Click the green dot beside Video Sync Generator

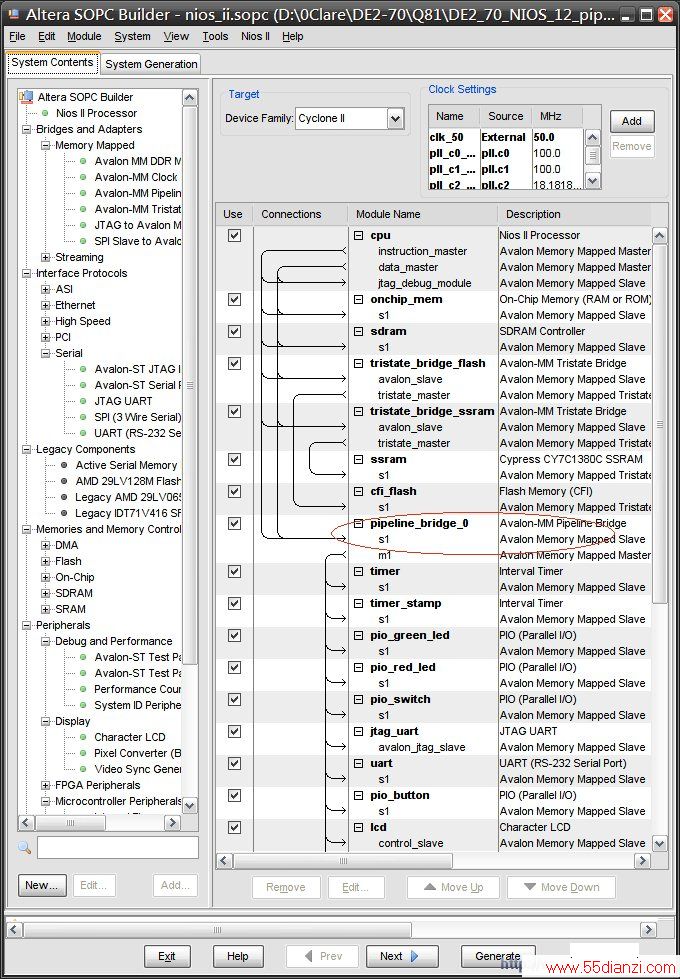point(83,769)
